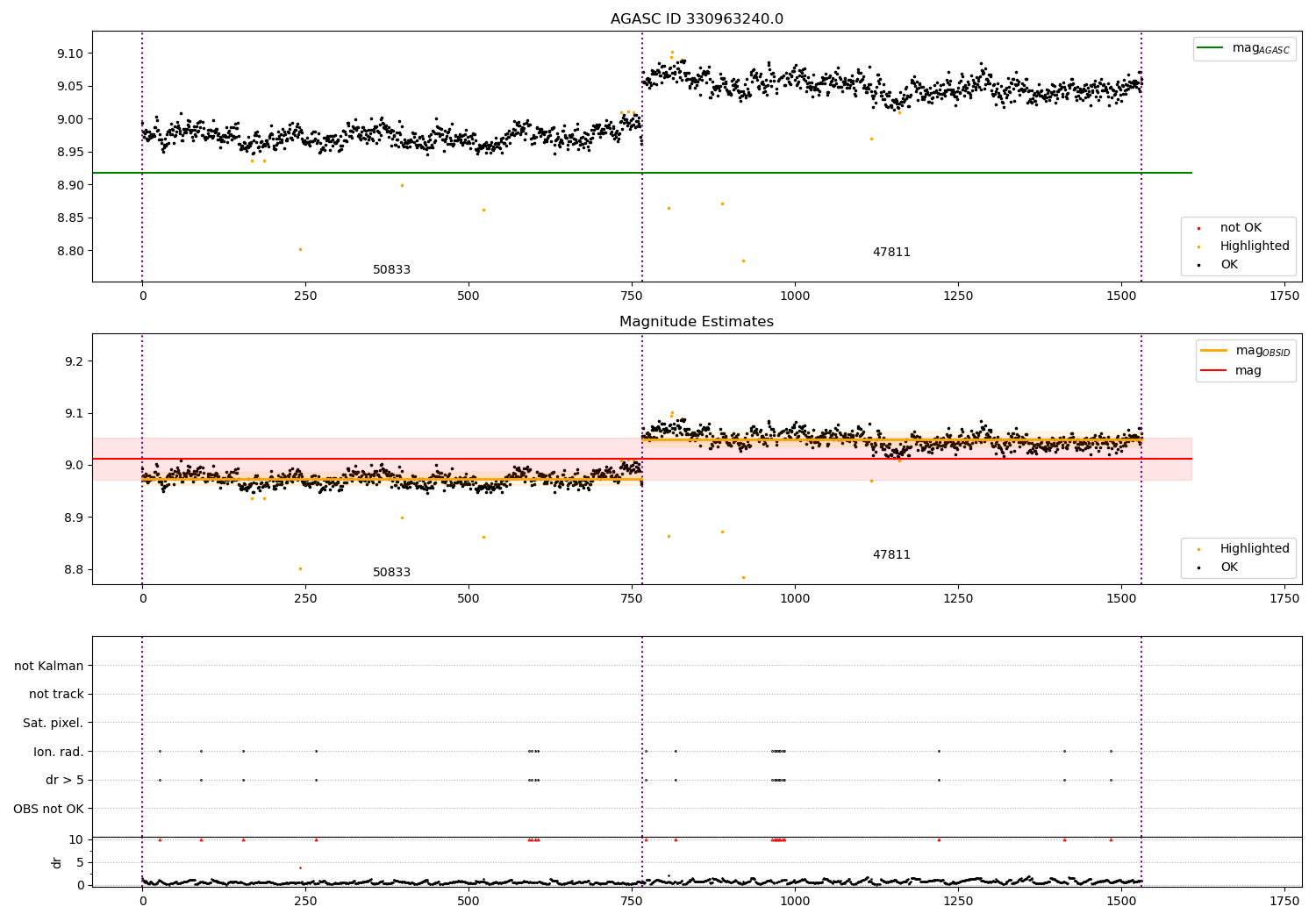1316x921 pixels.
Task: Click the "10" tick on dr axis
Action: point(76,839)
